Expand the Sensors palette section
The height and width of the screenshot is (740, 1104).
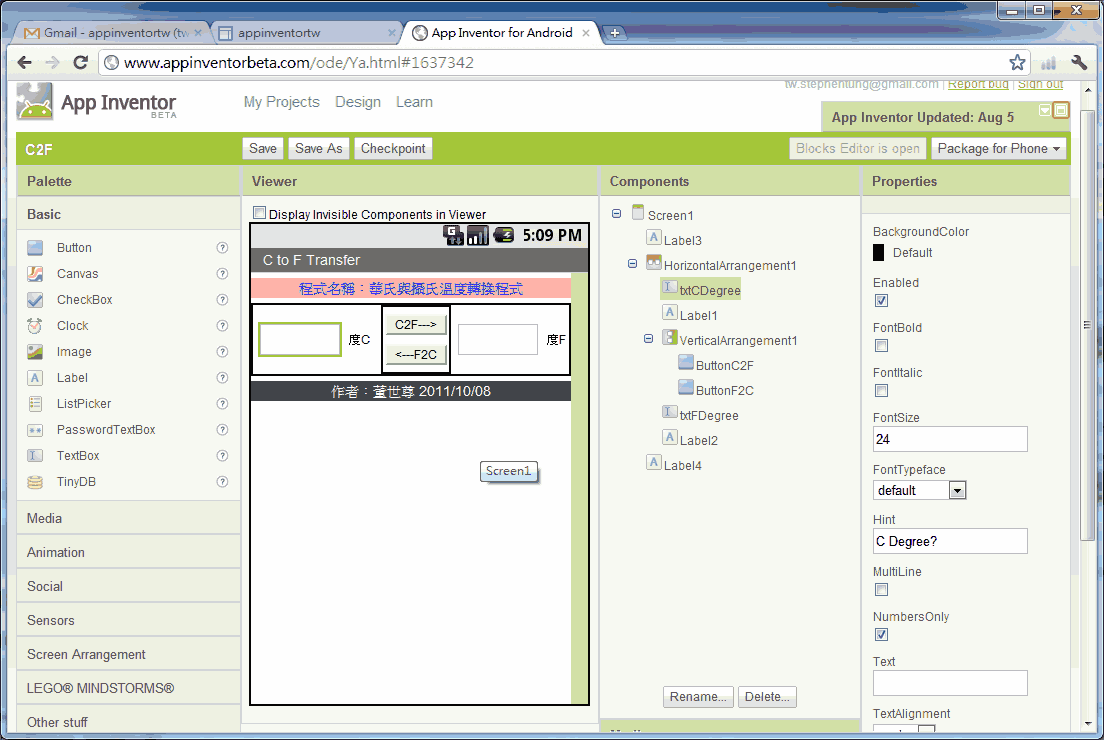coord(128,620)
